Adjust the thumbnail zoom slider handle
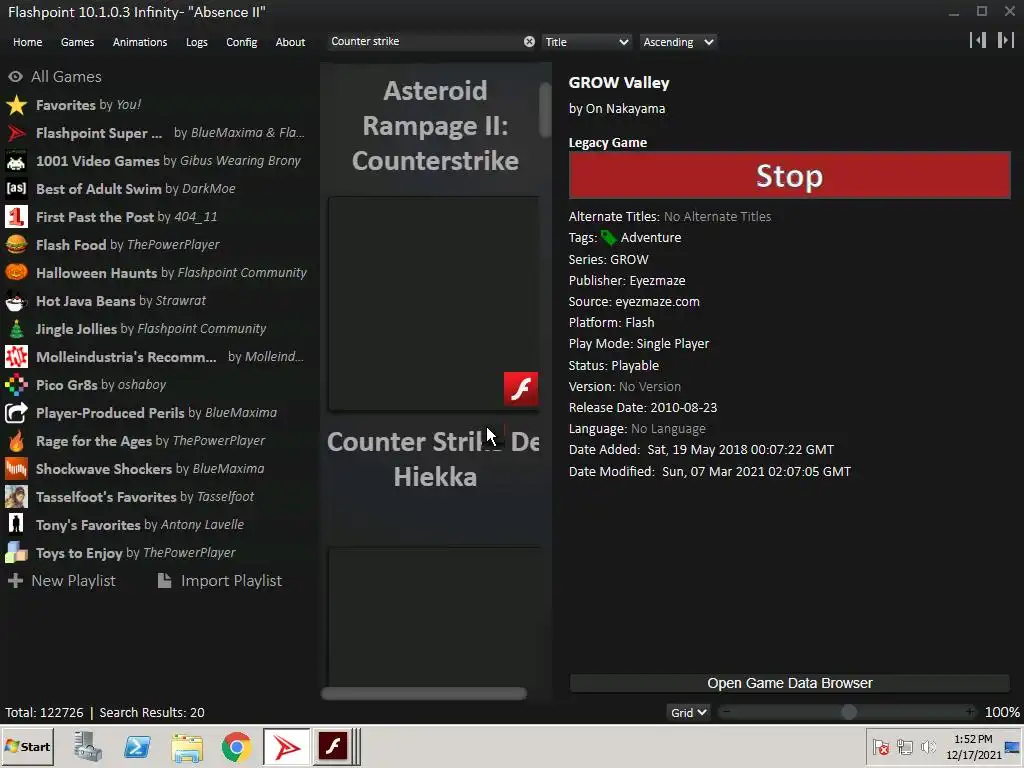This screenshot has height=768, width=1024. point(848,712)
